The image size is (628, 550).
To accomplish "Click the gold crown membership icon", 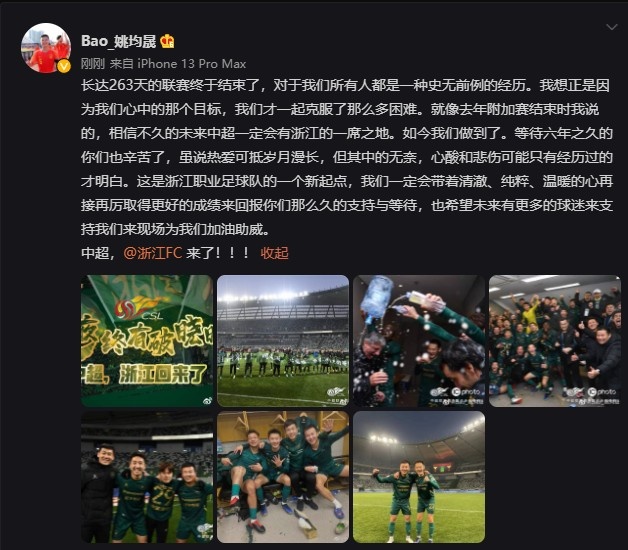I will click(167, 41).
